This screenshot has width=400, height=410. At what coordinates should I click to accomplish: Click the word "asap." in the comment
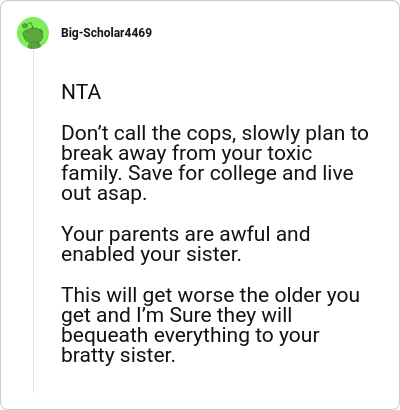pyautogui.click(x=122, y=194)
